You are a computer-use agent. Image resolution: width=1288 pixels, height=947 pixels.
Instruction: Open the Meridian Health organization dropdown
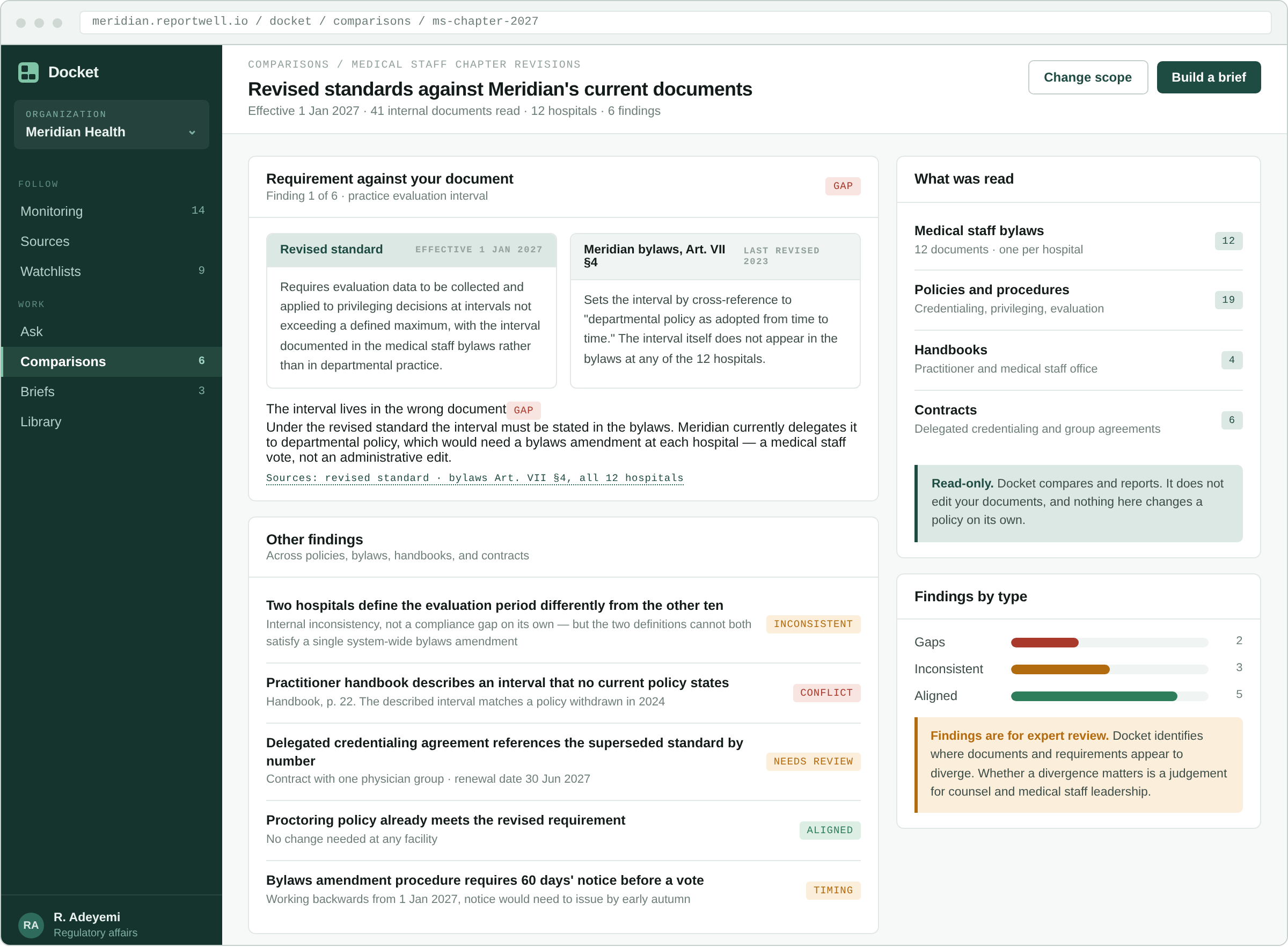(x=111, y=125)
